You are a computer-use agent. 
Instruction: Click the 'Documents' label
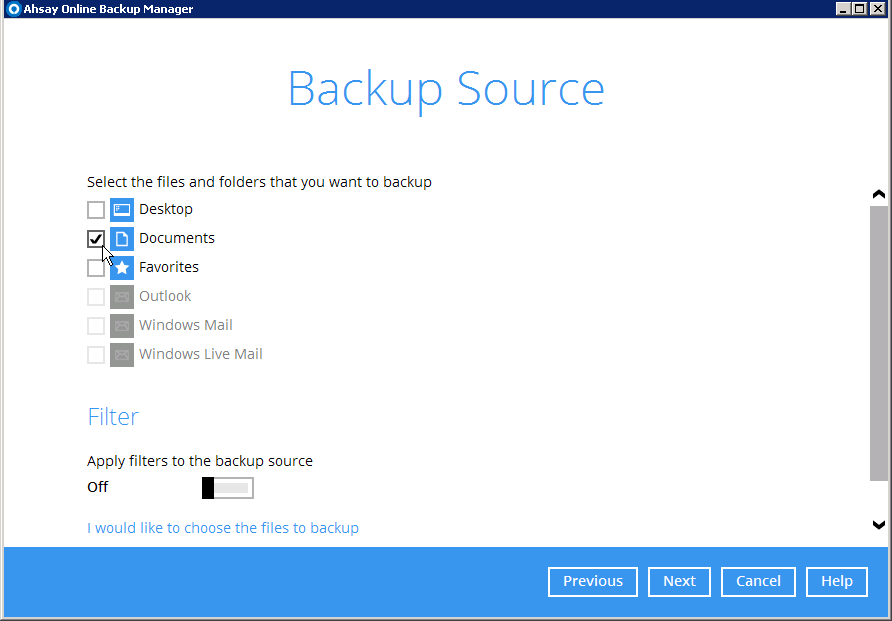point(177,238)
